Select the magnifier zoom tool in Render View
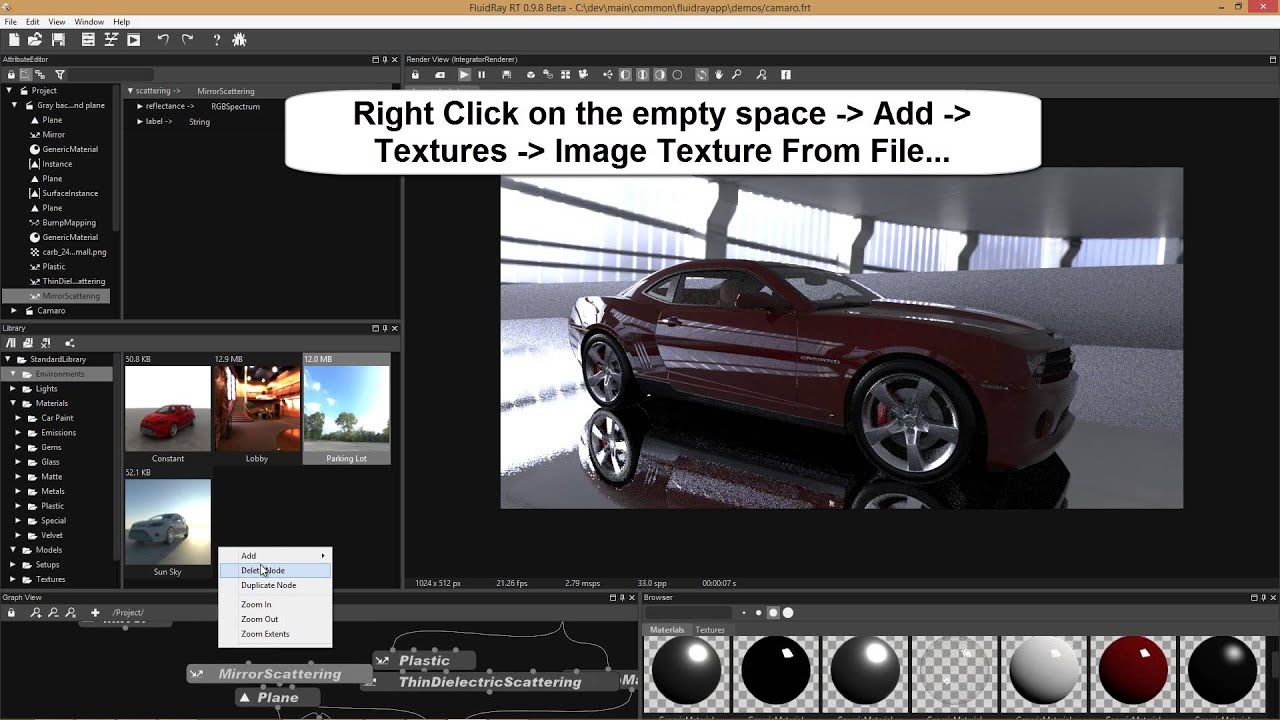 coord(736,75)
